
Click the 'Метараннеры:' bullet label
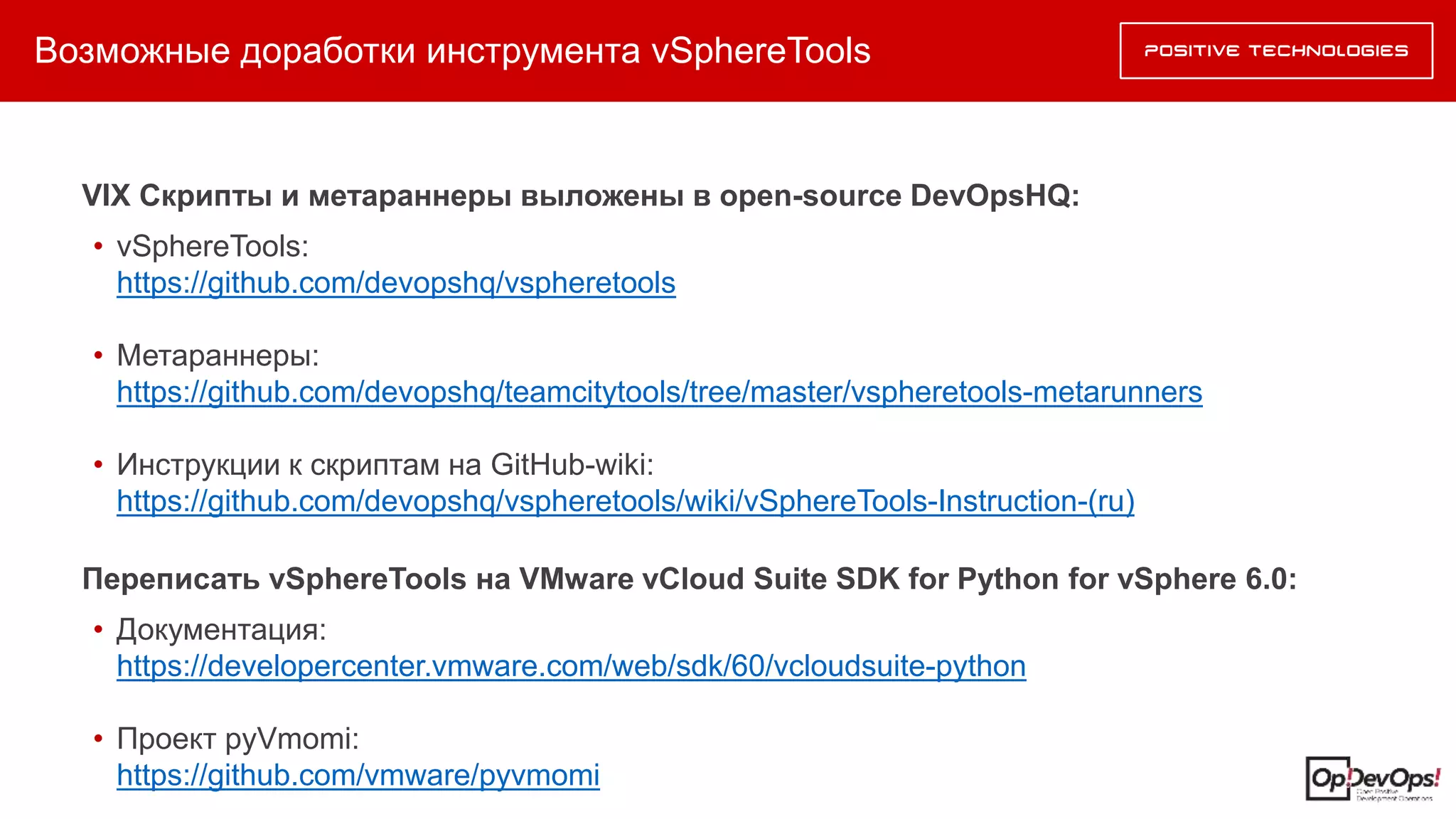[x=218, y=355]
